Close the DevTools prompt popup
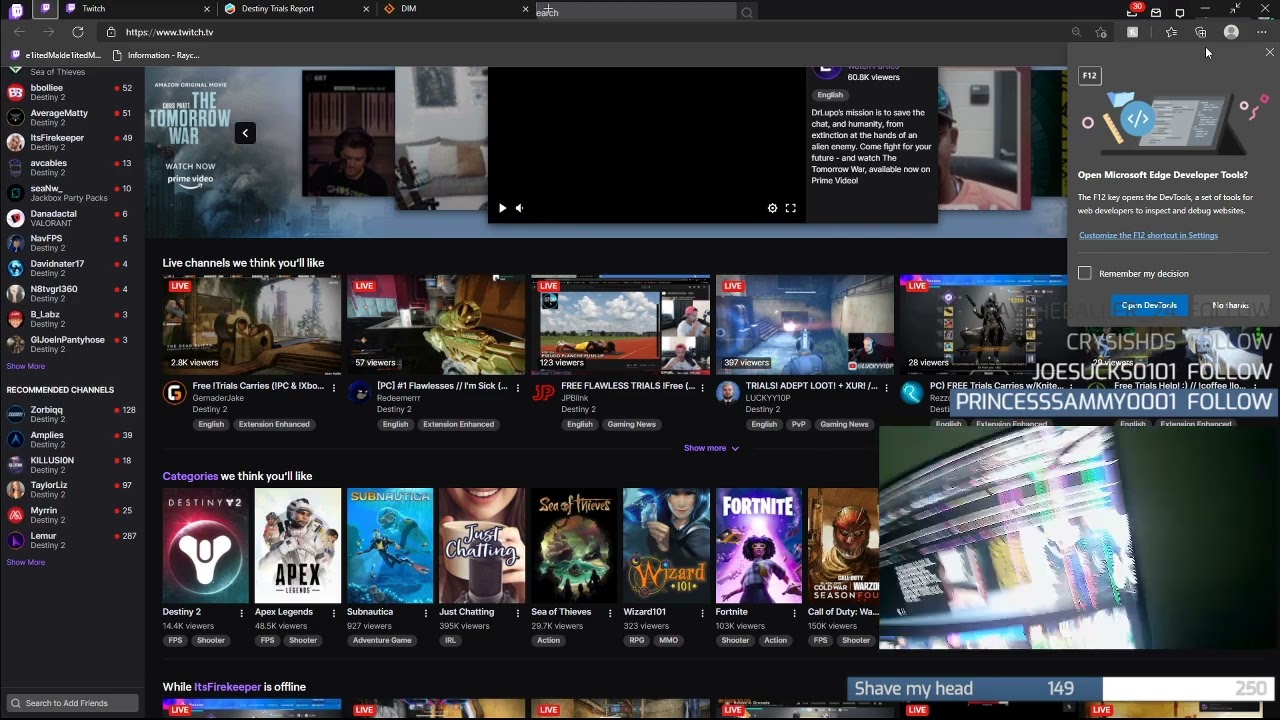The image size is (1280, 720). (1269, 52)
